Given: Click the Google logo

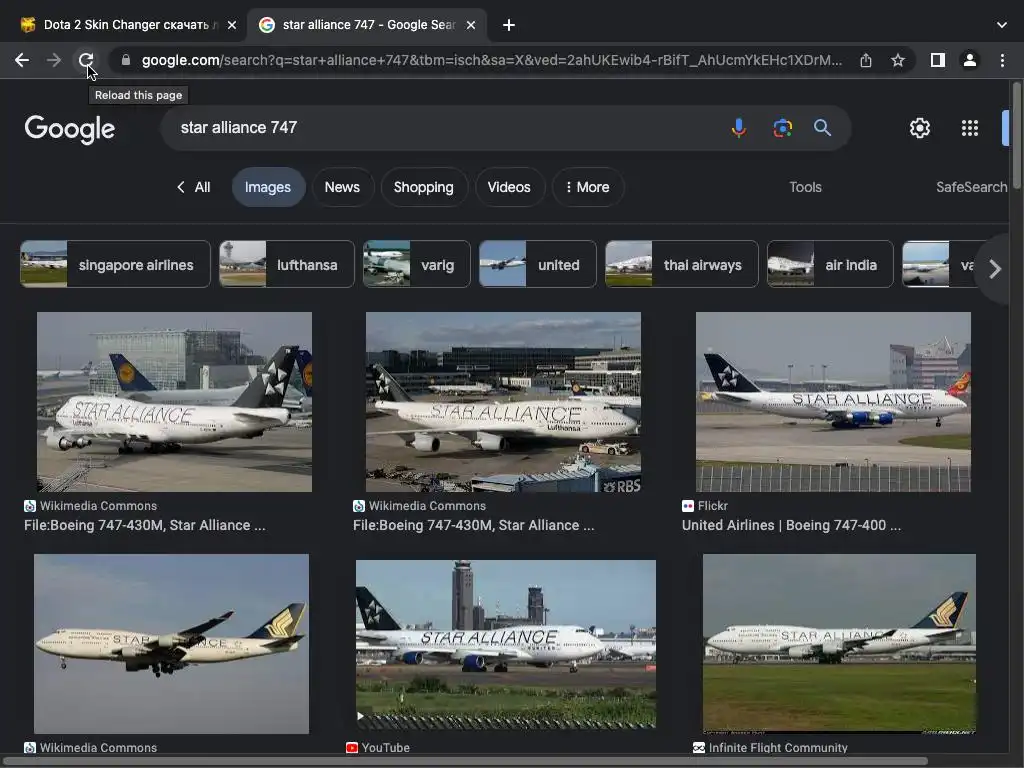Looking at the screenshot, I should 70,129.
